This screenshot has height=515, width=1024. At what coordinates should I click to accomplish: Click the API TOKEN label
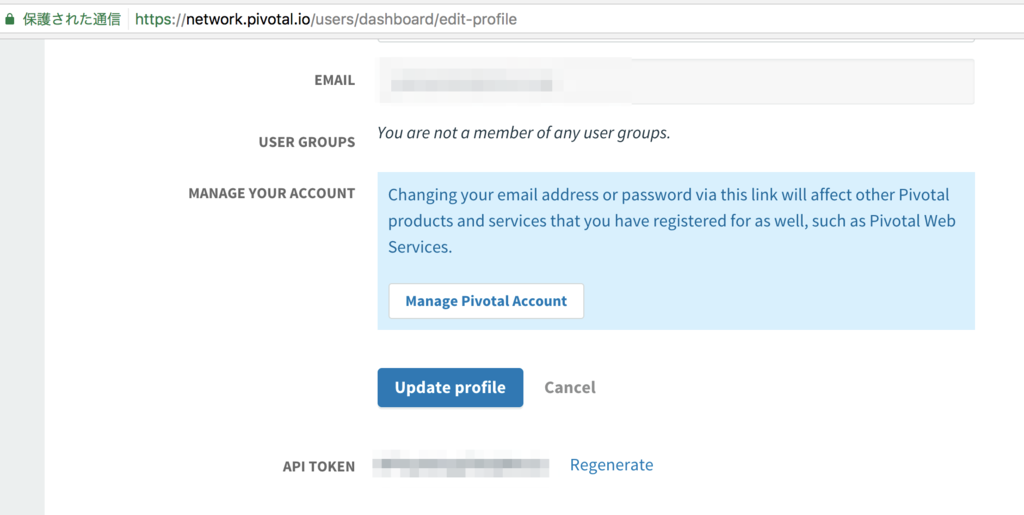tap(318, 467)
